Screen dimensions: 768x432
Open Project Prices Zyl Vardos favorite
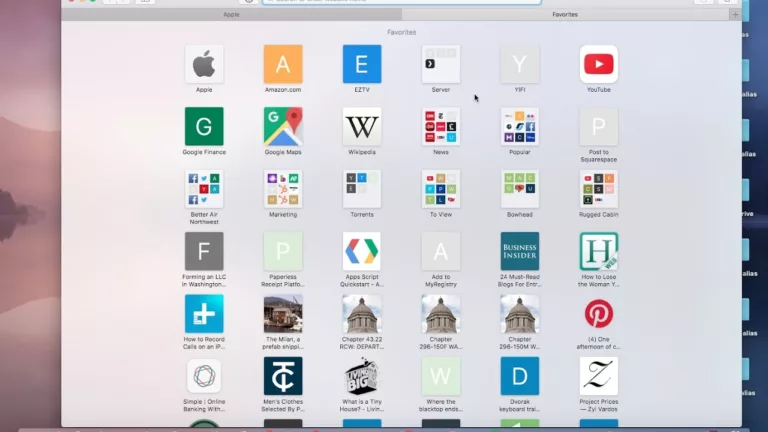click(x=599, y=376)
